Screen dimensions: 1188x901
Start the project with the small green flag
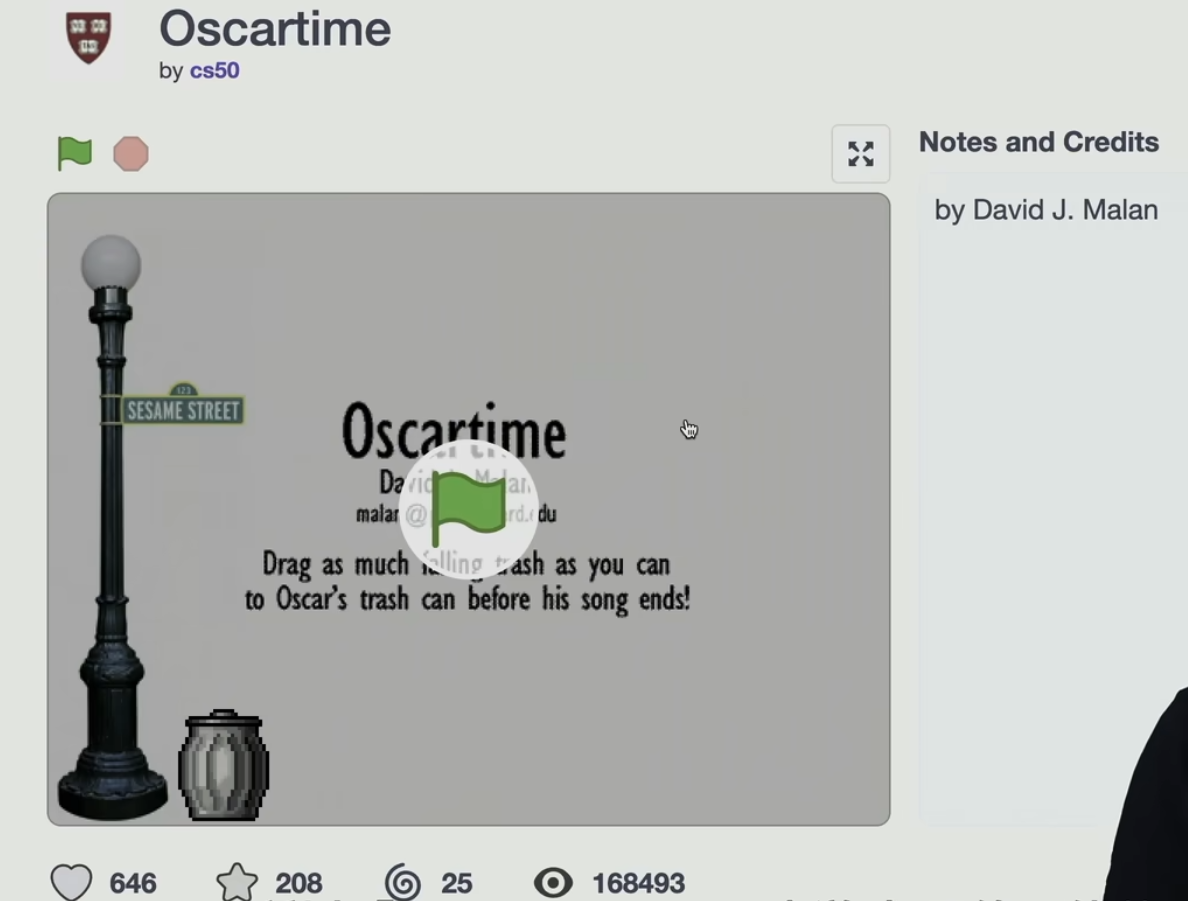tap(74, 154)
